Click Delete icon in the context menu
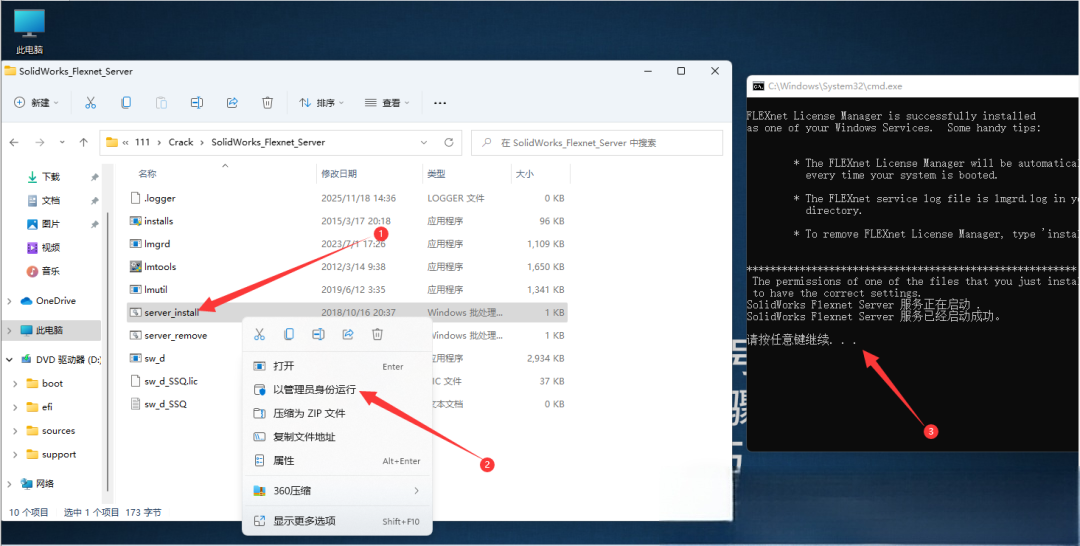The width and height of the screenshot is (1080, 546). click(x=377, y=335)
